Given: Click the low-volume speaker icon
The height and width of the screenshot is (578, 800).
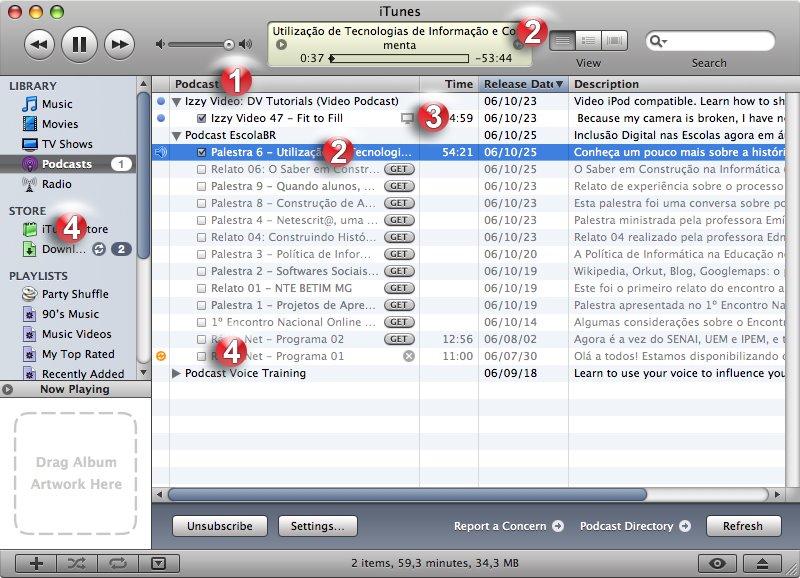Looking at the screenshot, I should 160,44.
